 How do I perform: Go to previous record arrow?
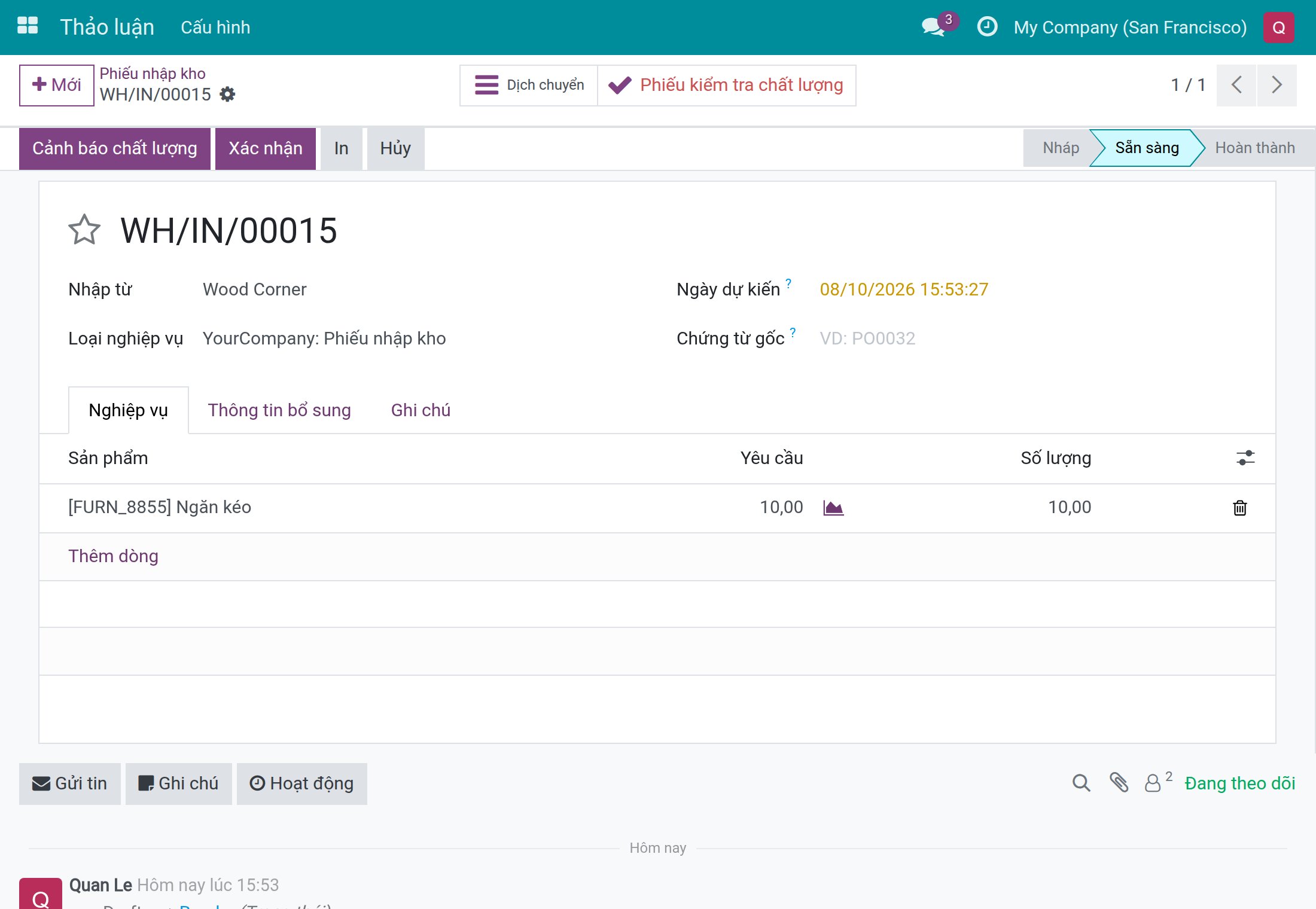[x=1236, y=85]
